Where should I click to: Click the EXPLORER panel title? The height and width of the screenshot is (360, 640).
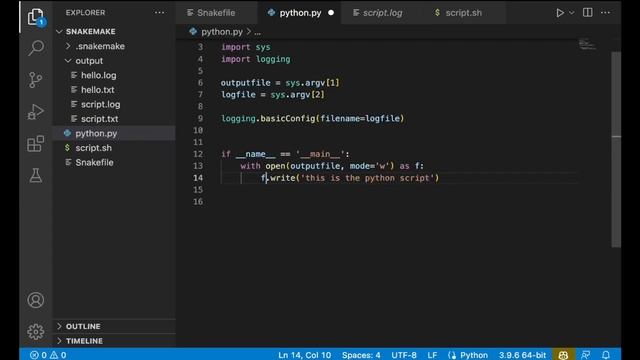[85, 13]
